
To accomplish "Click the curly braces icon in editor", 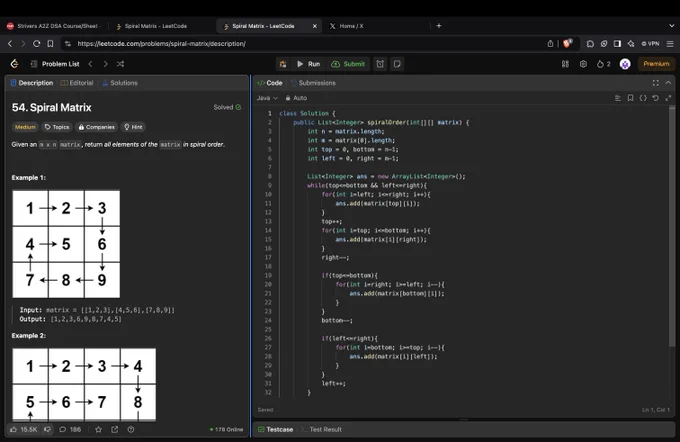I will pyautogui.click(x=643, y=98).
